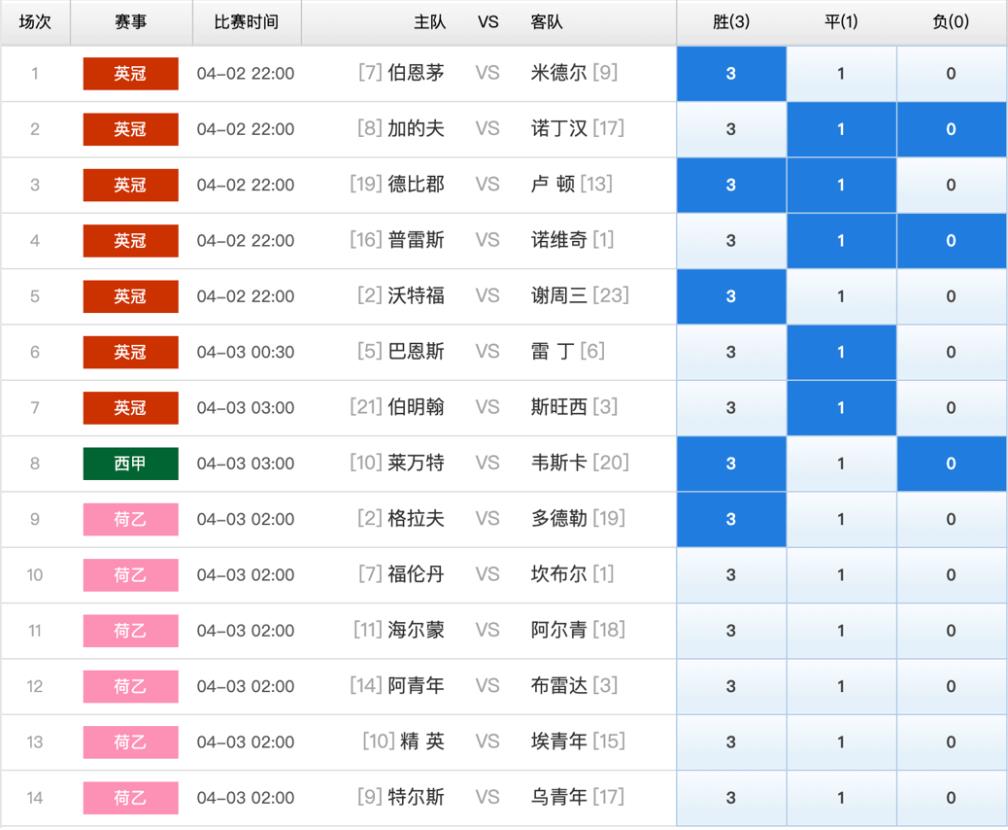Select loss (0) for 海尔蒙 vs 阿尔青
This screenshot has height=830, width=1008.
coord(951,631)
